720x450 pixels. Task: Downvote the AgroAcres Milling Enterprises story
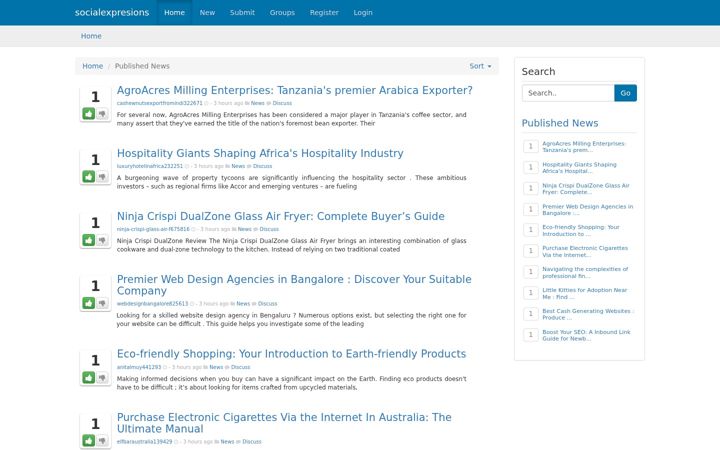tap(102, 113)
